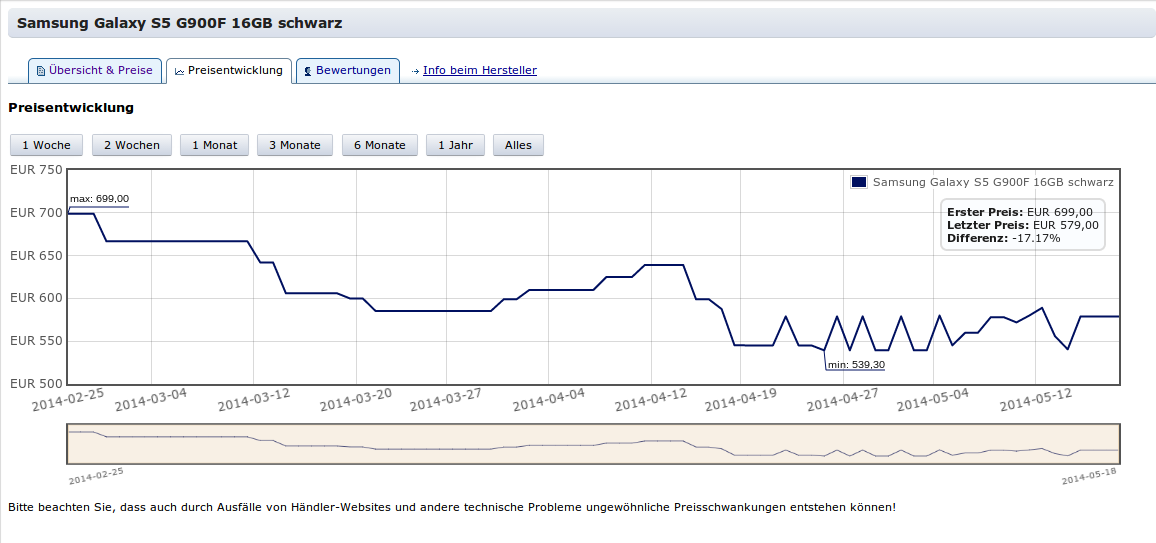1156x543 pixels.
Task: Click the Erster Preis summary box
Action: (1022, 225)
